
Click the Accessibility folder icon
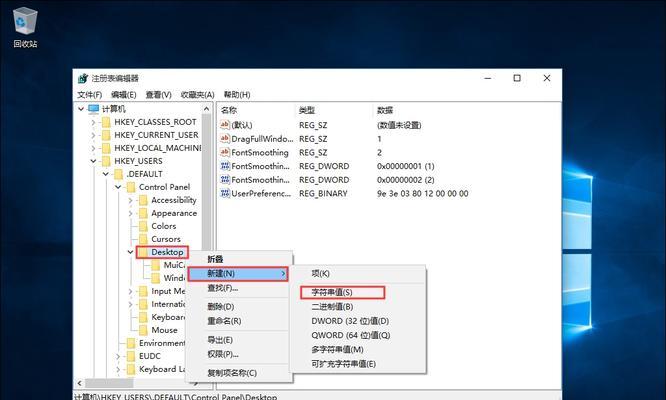click(x=144, y=200)
